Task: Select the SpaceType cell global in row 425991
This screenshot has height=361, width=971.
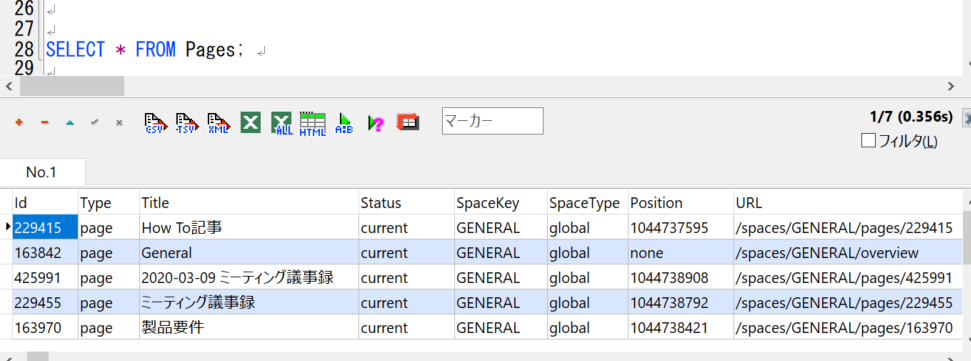Action: click(x=587, y=277)
